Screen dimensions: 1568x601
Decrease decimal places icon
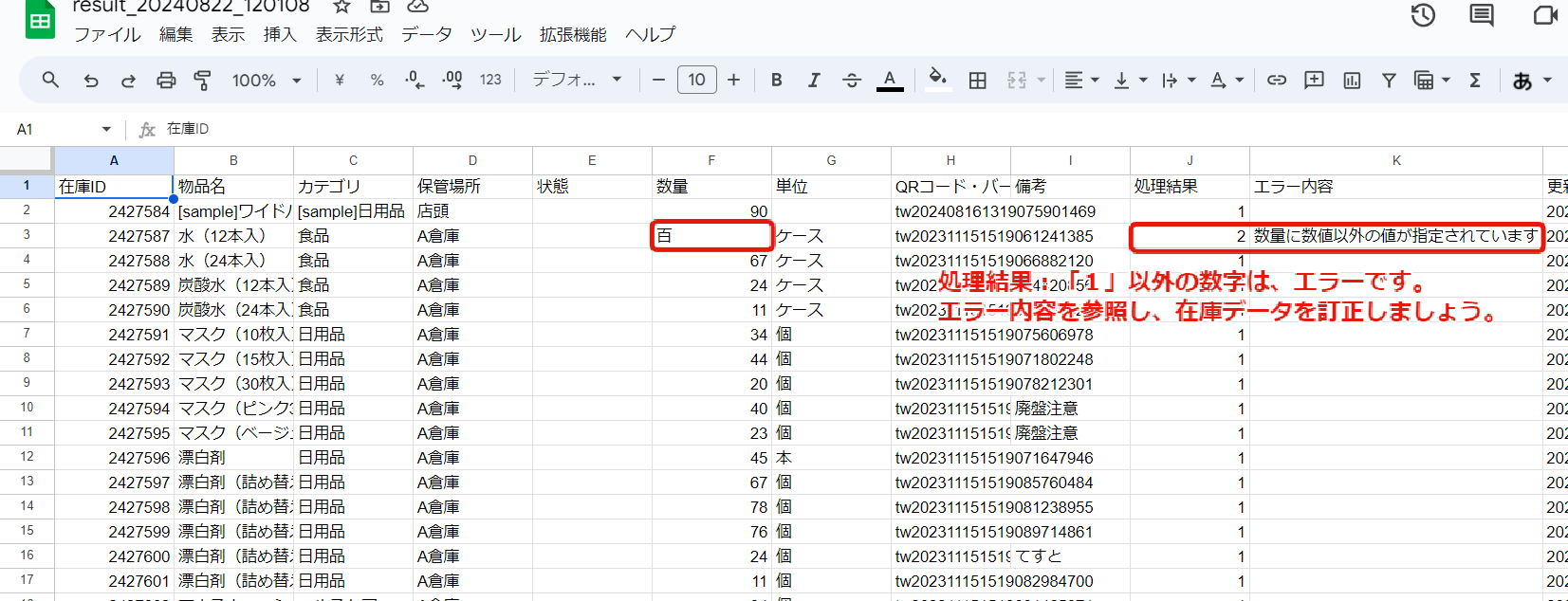click(415, 81)
